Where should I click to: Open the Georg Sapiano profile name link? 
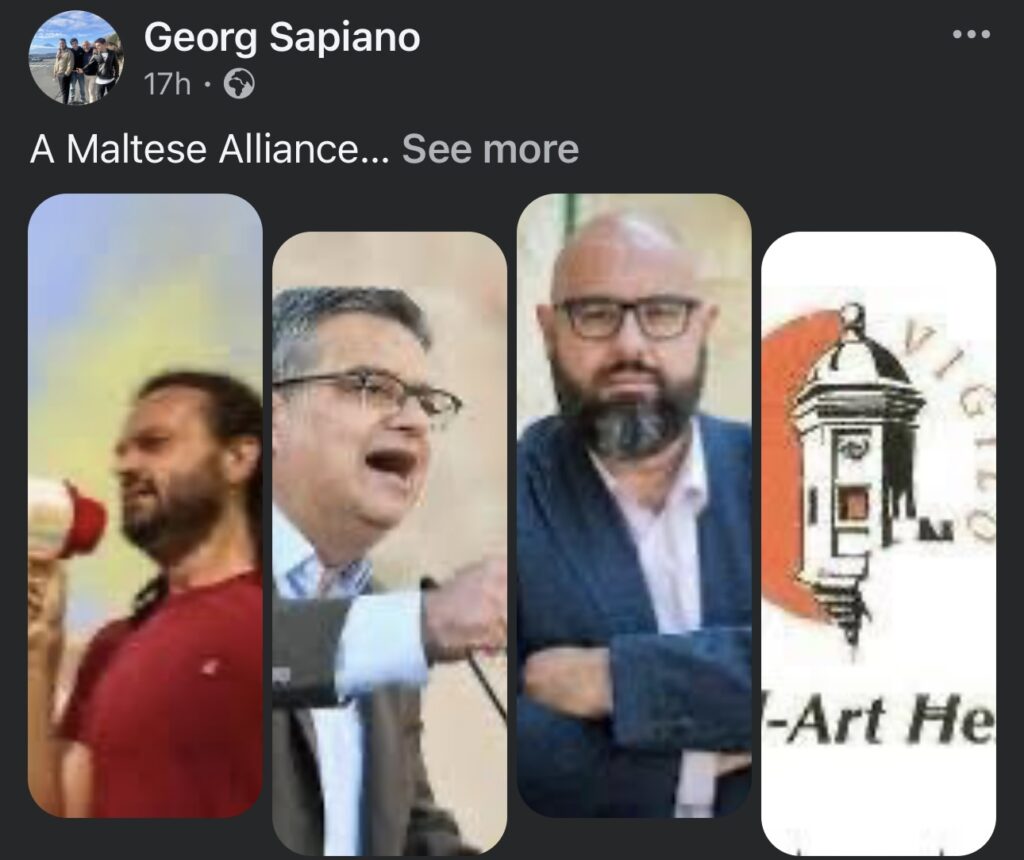(281, 37)
